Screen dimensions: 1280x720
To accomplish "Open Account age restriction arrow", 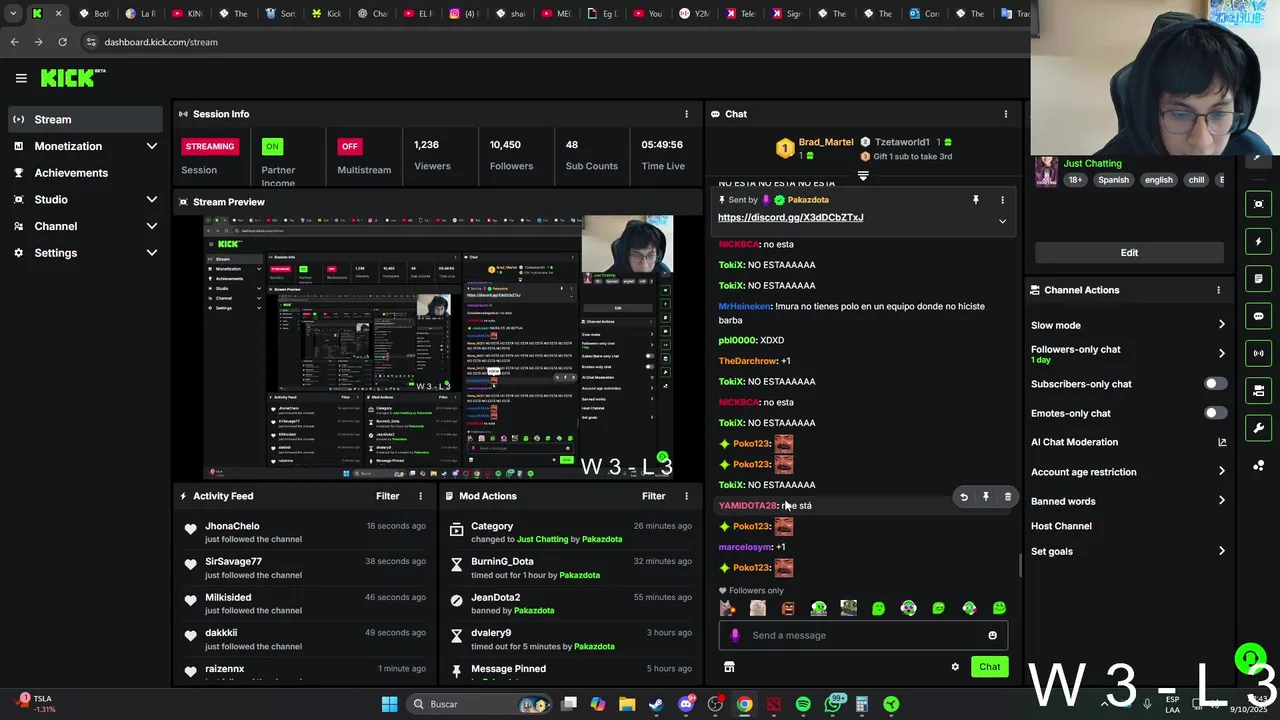I will 1221,472.
